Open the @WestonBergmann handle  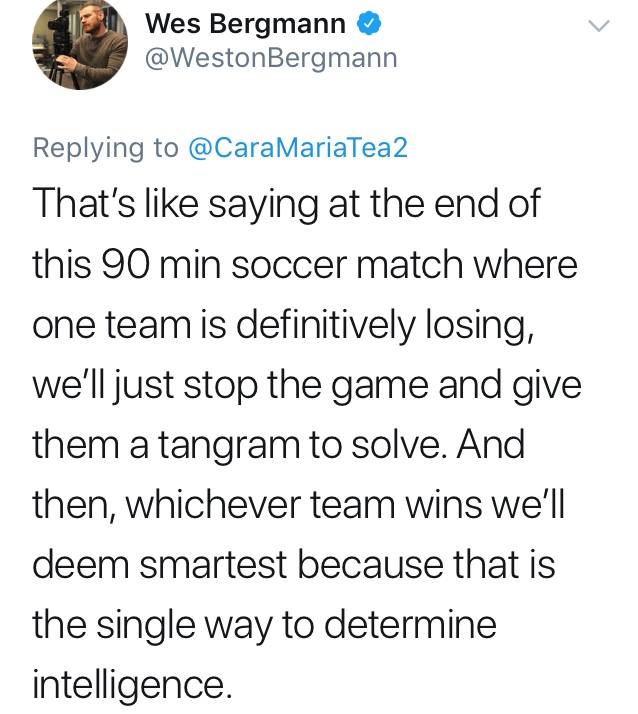click(x=271, y=59)
